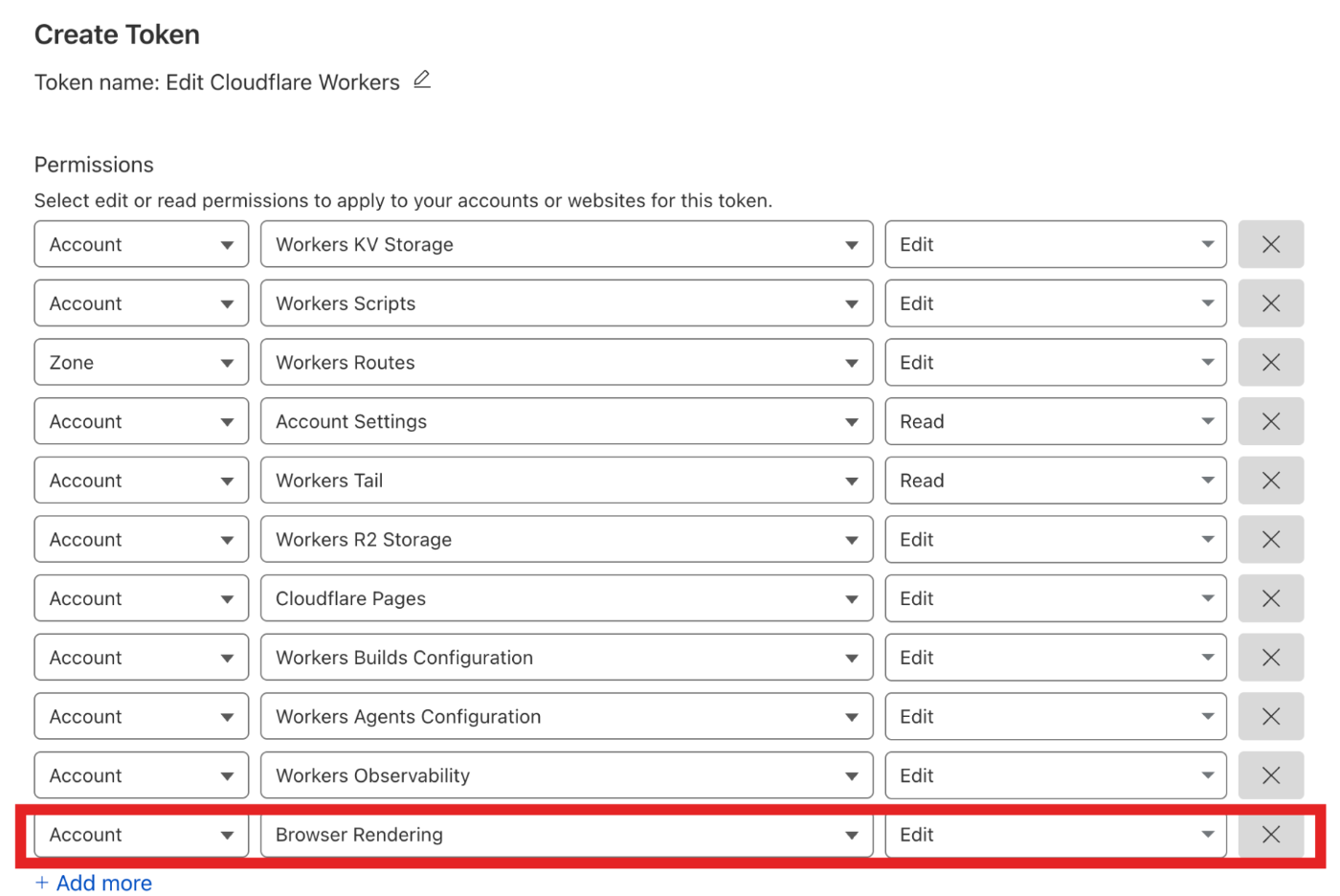Change Zone scope dropdown for Workers Routes
This screenshot has width=1340, height=896.
142,363
